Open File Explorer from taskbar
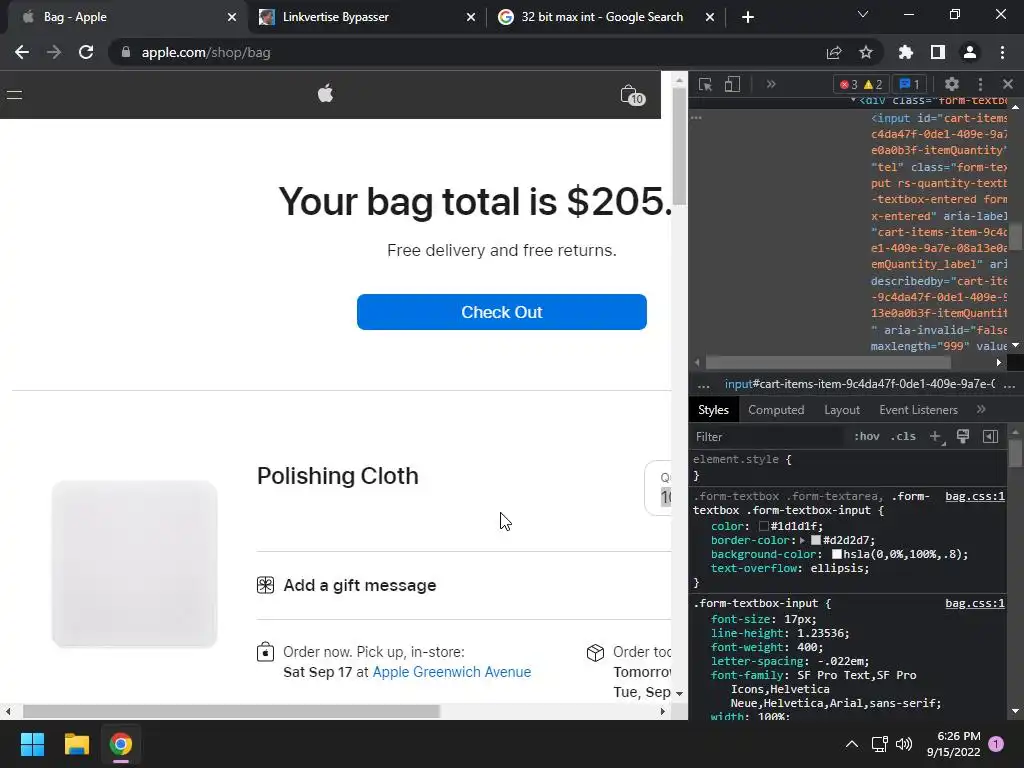 coord(76,744)
